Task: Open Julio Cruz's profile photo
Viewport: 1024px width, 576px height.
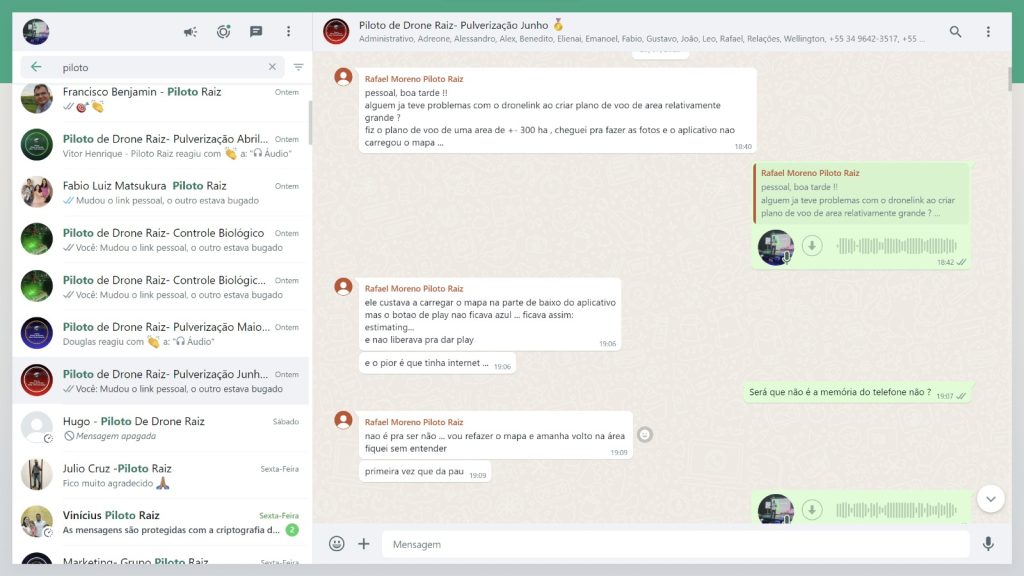Action: click(x=37, y=474)
